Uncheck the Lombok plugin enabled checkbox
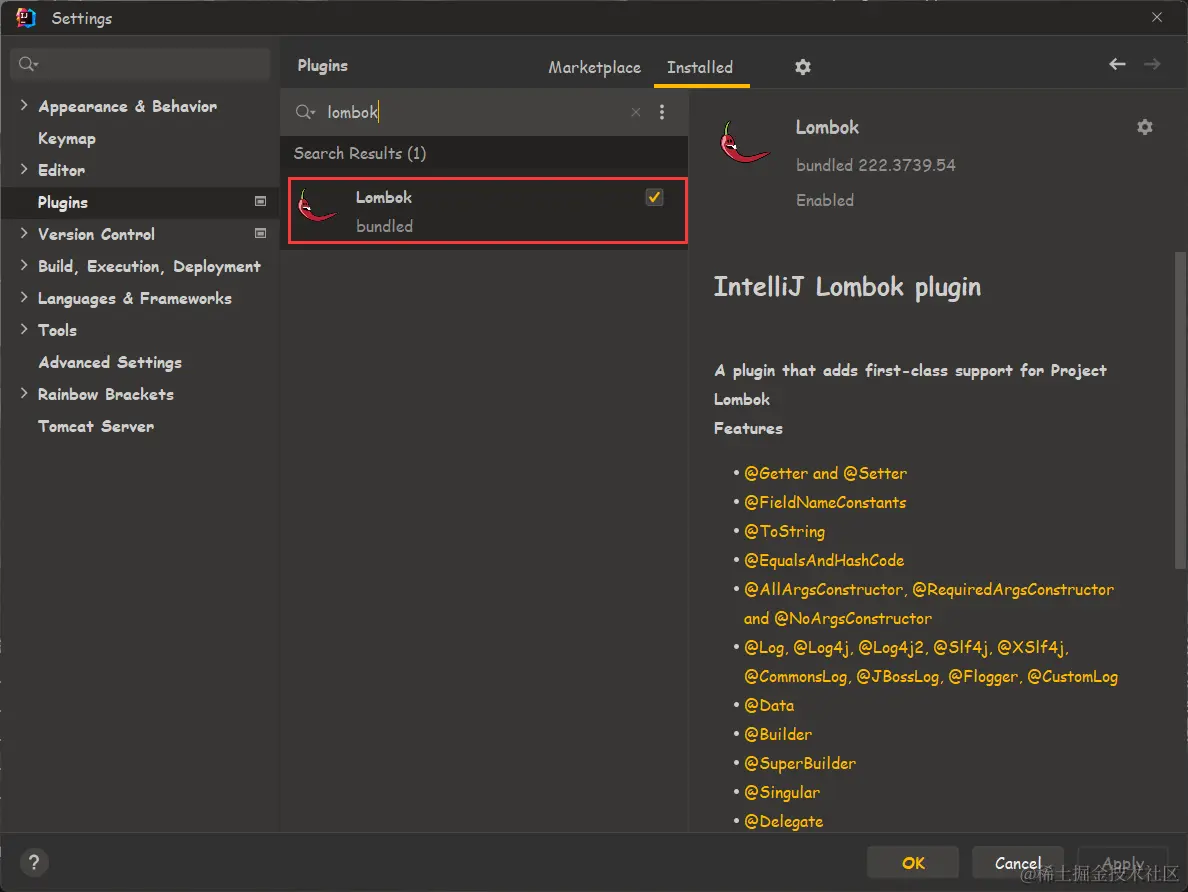Image resolution: width=1188 pixels, height=892 pixels. tap(654, 197)
